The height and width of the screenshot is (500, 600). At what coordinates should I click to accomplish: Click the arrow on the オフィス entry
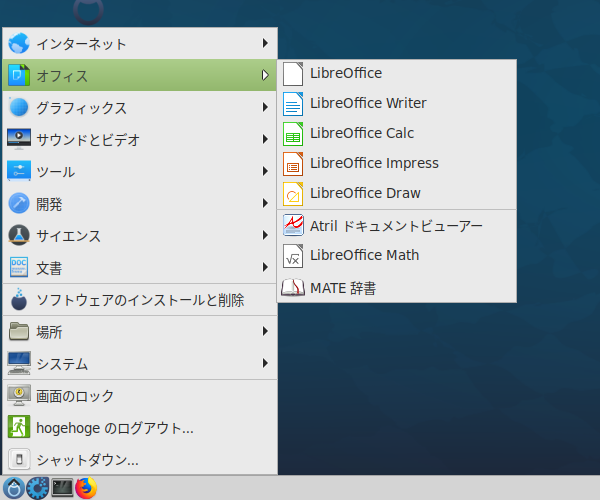[x=265, y=75]
